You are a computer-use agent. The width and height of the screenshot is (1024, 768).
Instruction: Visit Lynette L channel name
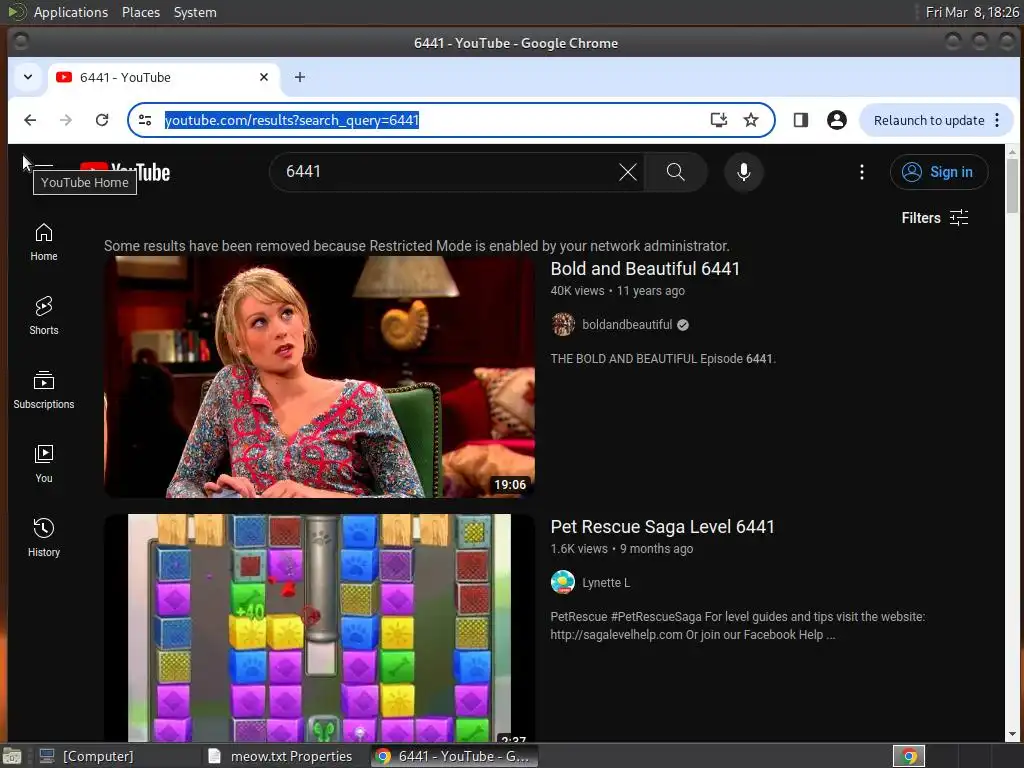[606, 583]
